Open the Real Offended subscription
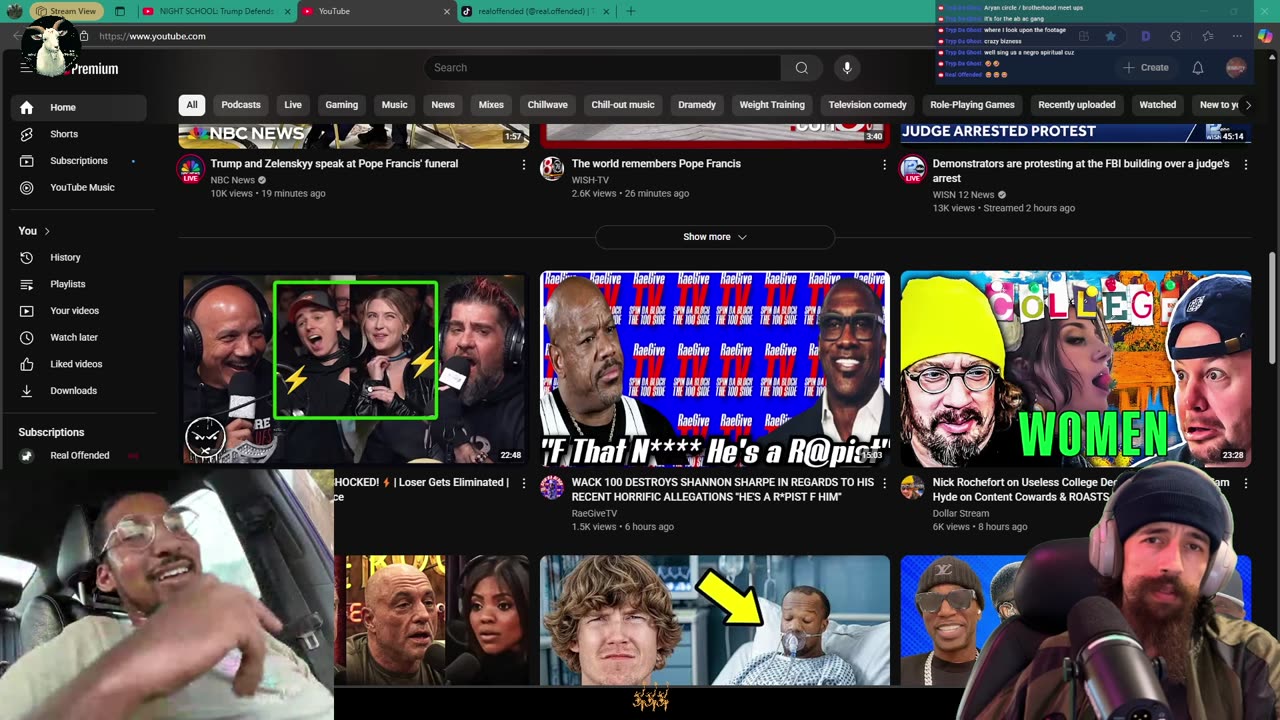The height and width of the screenshot is (720, 1280). 78,456
